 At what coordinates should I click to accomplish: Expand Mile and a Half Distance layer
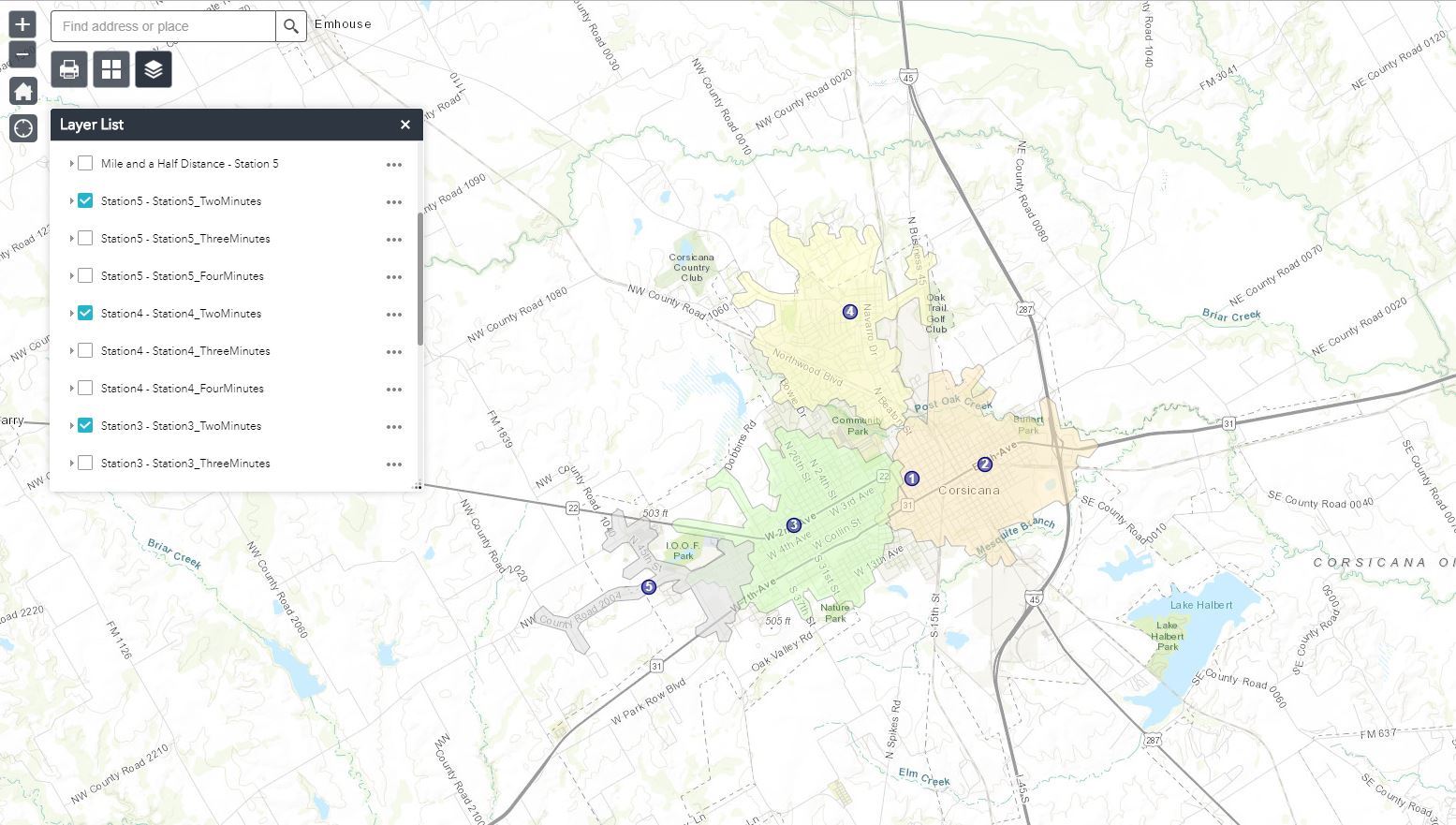click(x=71, y=164)
